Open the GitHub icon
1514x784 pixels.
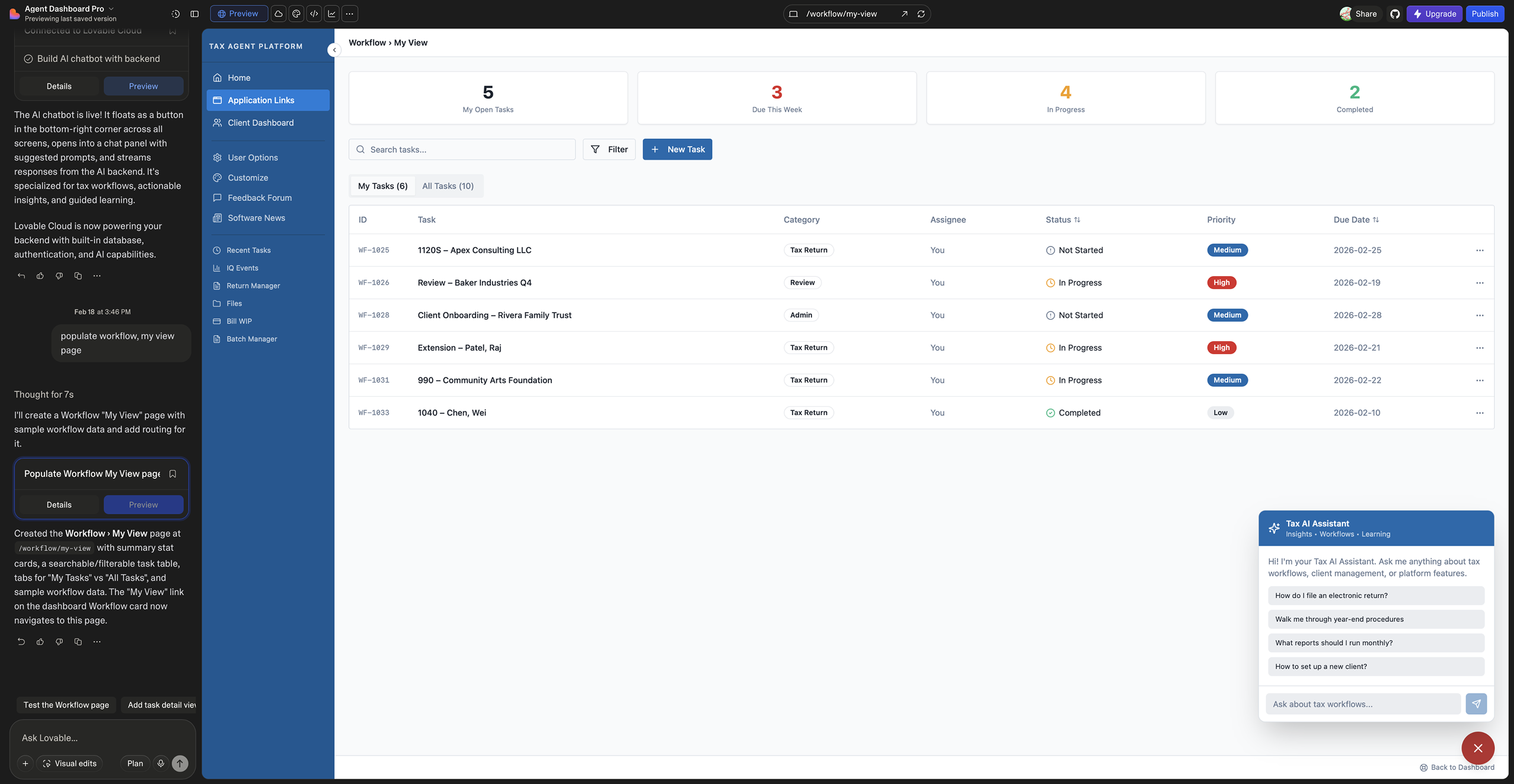(x=1395, y=14)
